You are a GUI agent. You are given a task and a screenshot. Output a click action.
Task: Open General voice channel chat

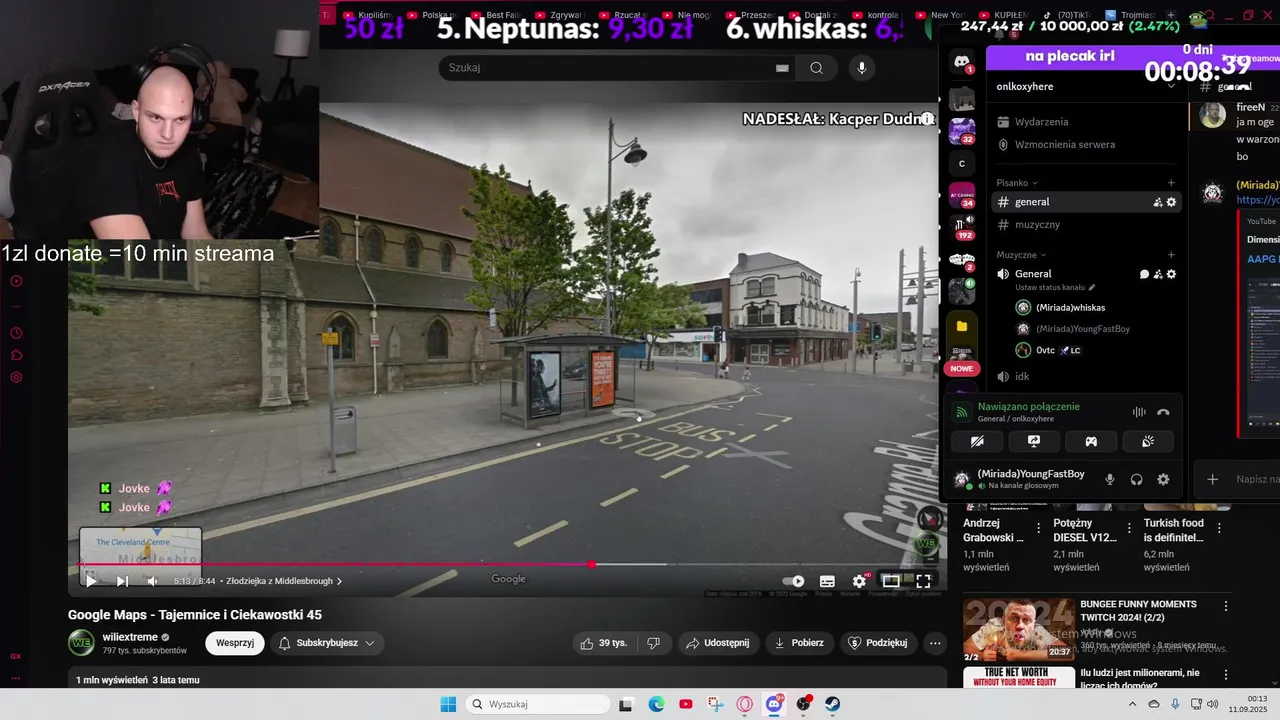pos(1144,274)
